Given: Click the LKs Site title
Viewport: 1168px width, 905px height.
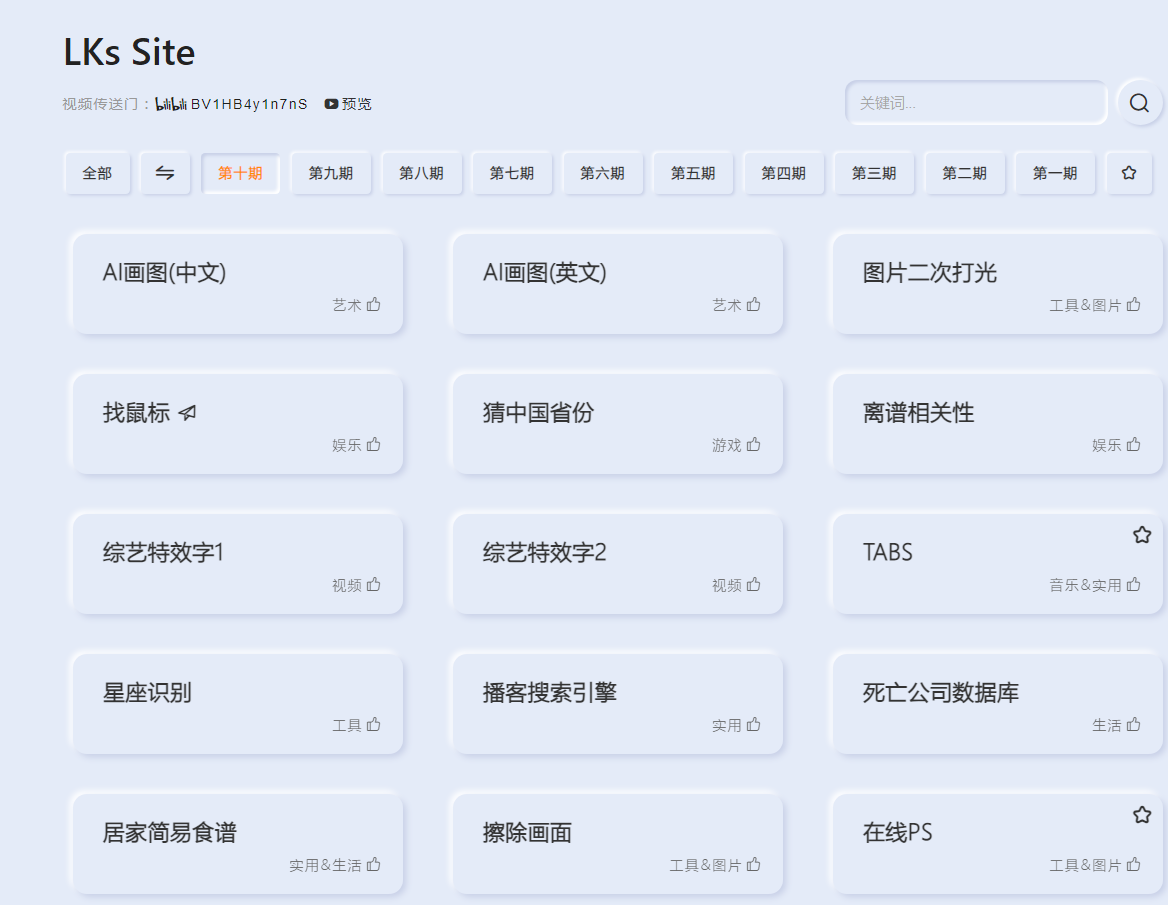Looking at the screenshot, I should pyautogui.click(x=129, y=52).
